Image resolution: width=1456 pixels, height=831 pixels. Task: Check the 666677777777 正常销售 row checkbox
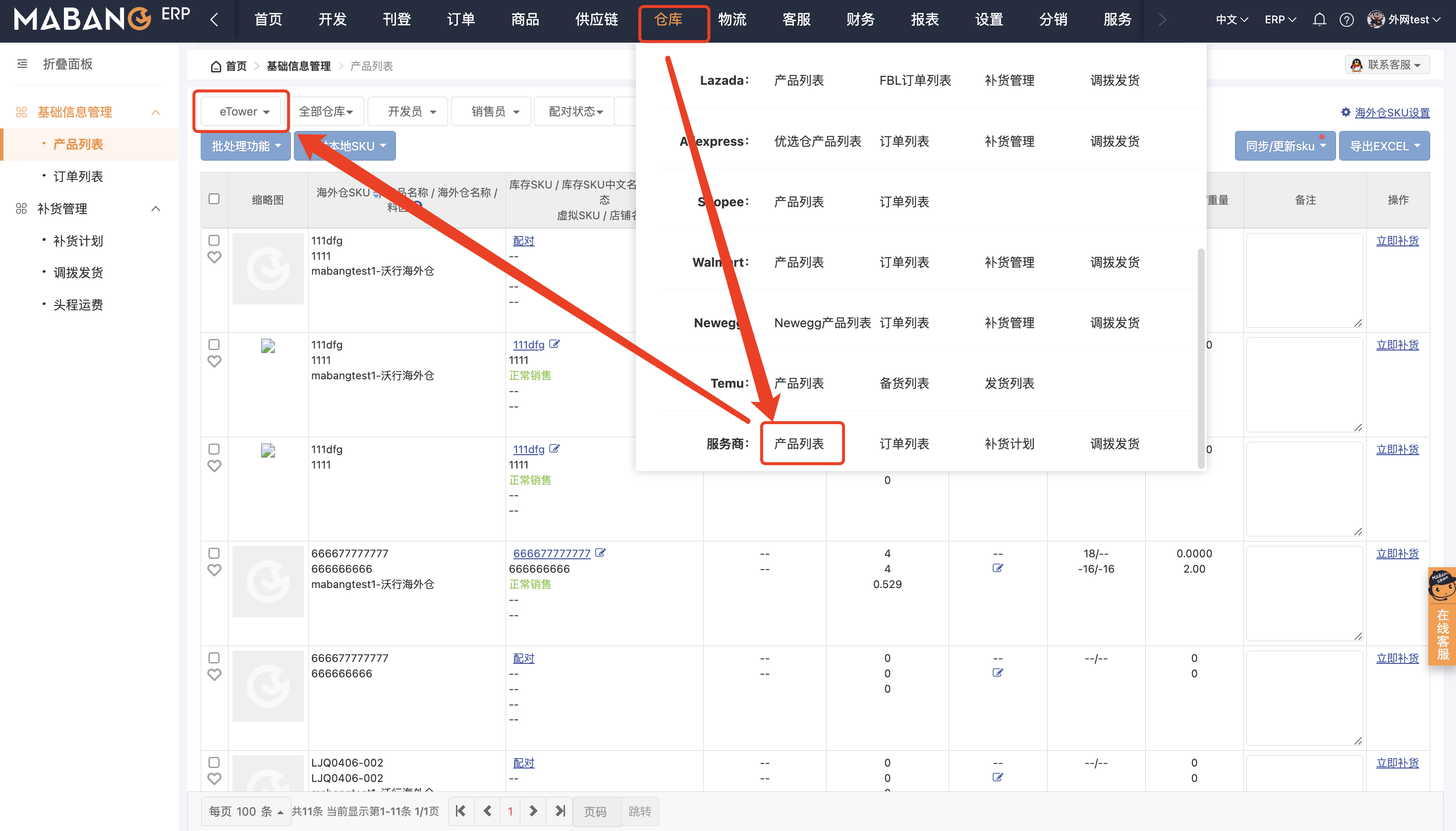214,554
